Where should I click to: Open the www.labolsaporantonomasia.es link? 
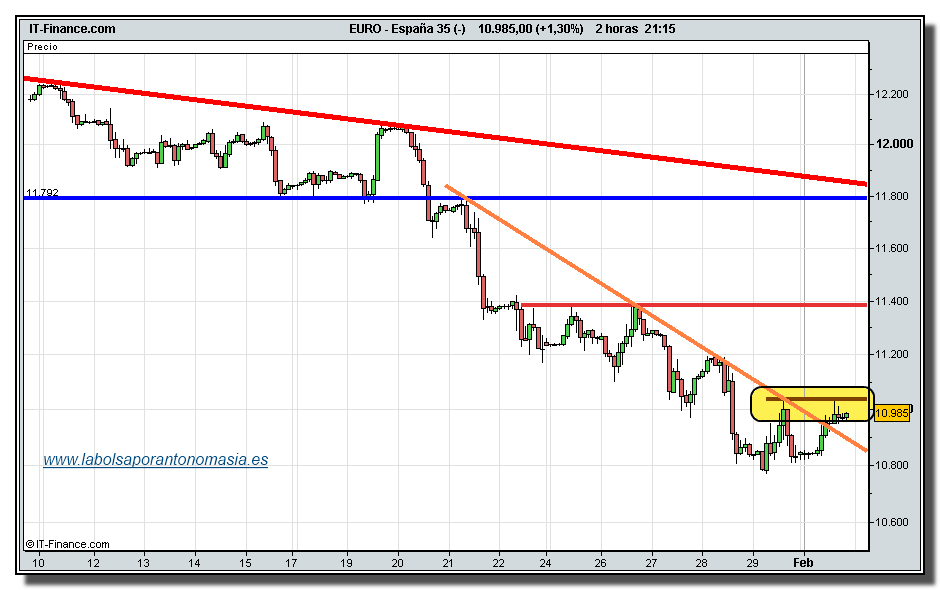tap(155, 460)
